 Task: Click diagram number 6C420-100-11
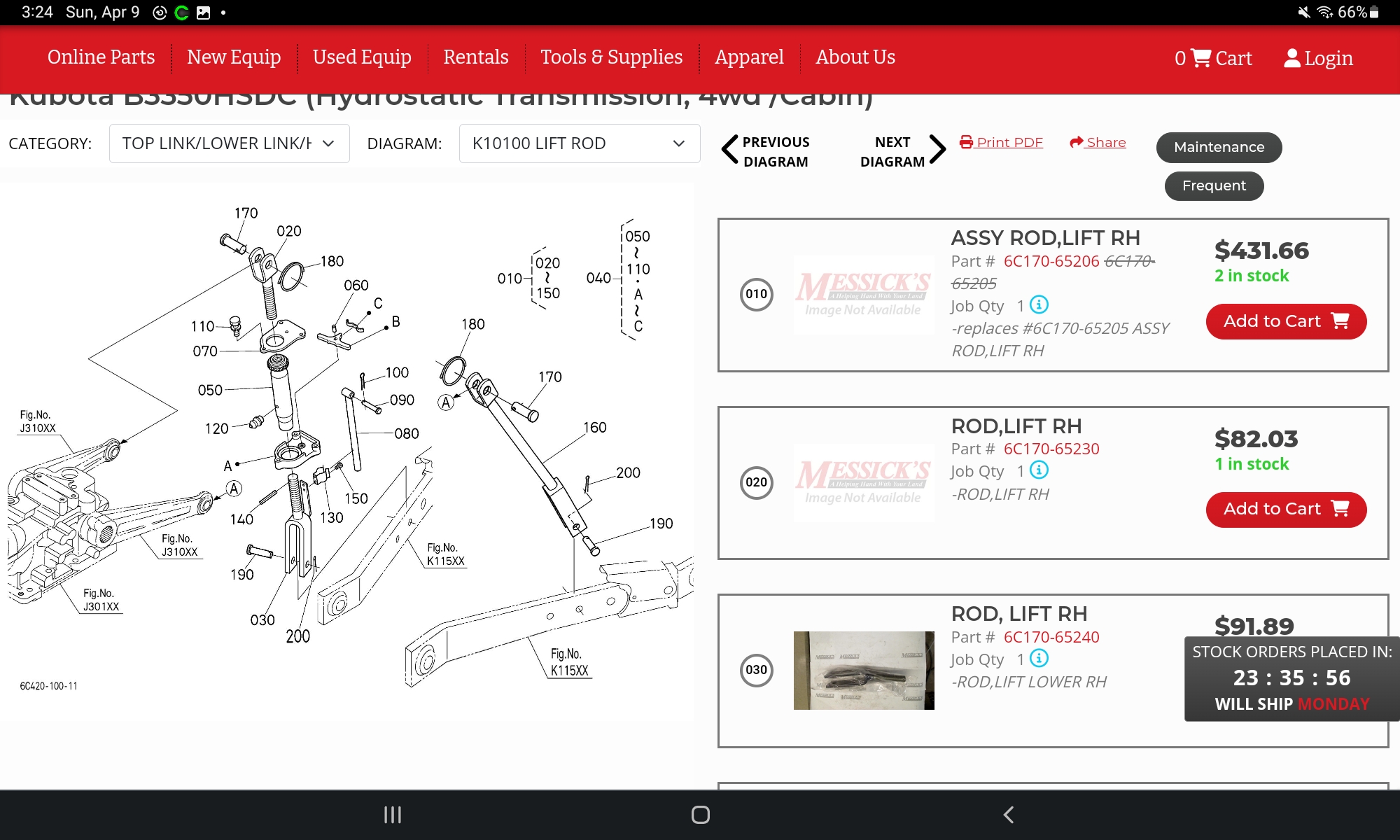[48, 686]
